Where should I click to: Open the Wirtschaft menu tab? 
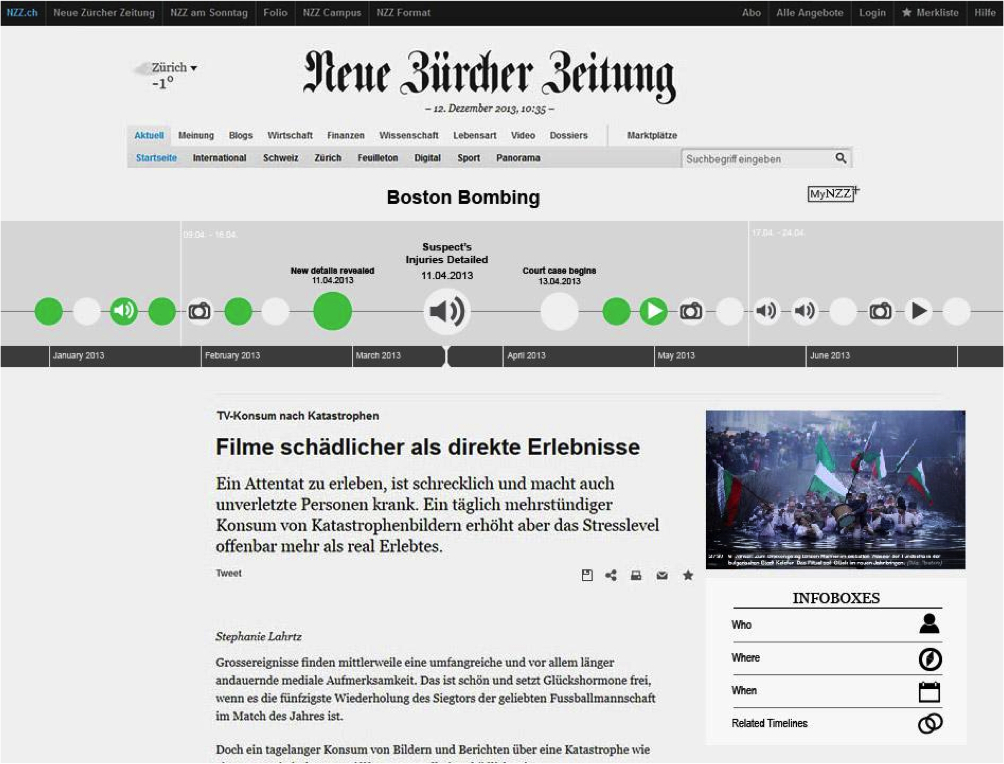pyautogui.click(x=290, y=136)
